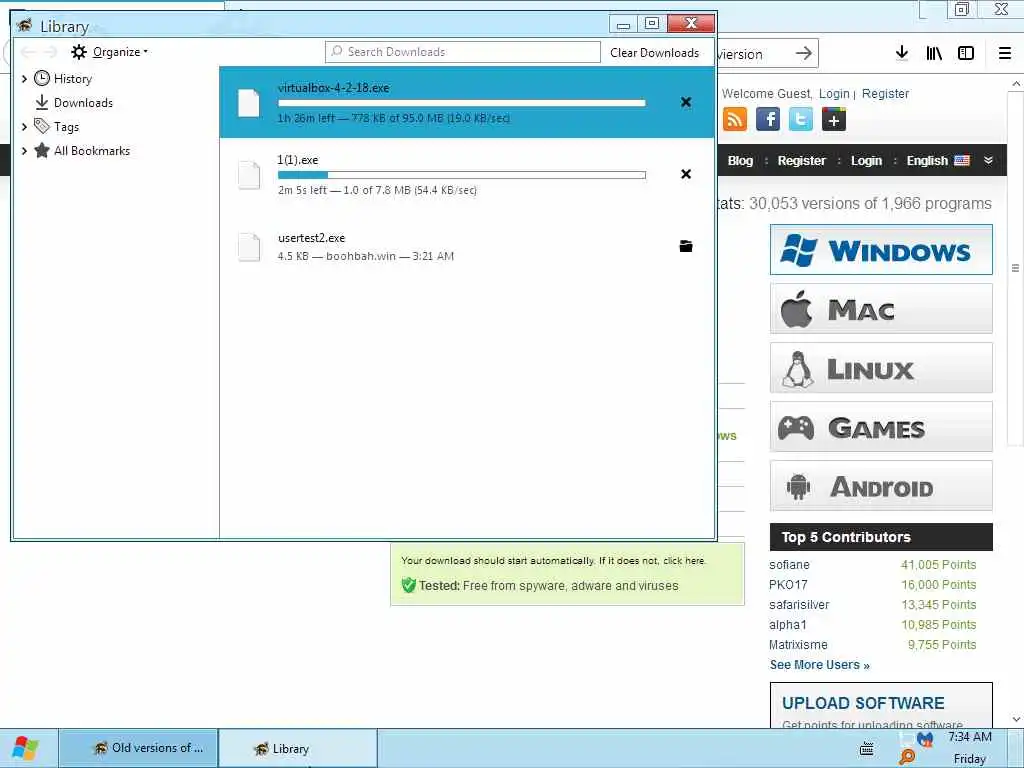Click the taskbar clock showing 7:34 AM
Viewport: 1024px width, 768px height.
click(970, 737)
